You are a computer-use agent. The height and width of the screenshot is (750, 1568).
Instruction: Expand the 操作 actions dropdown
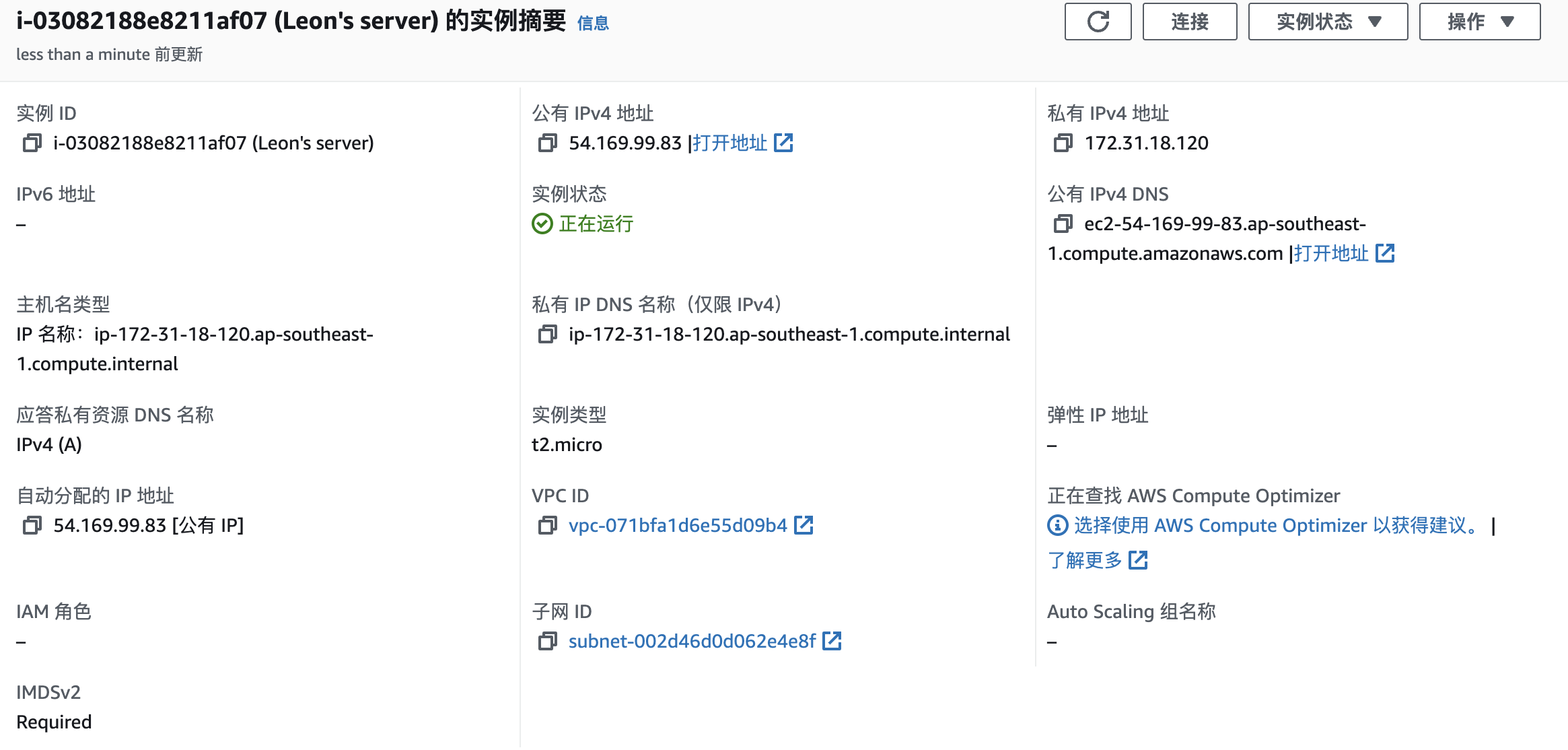(1479, 22)
